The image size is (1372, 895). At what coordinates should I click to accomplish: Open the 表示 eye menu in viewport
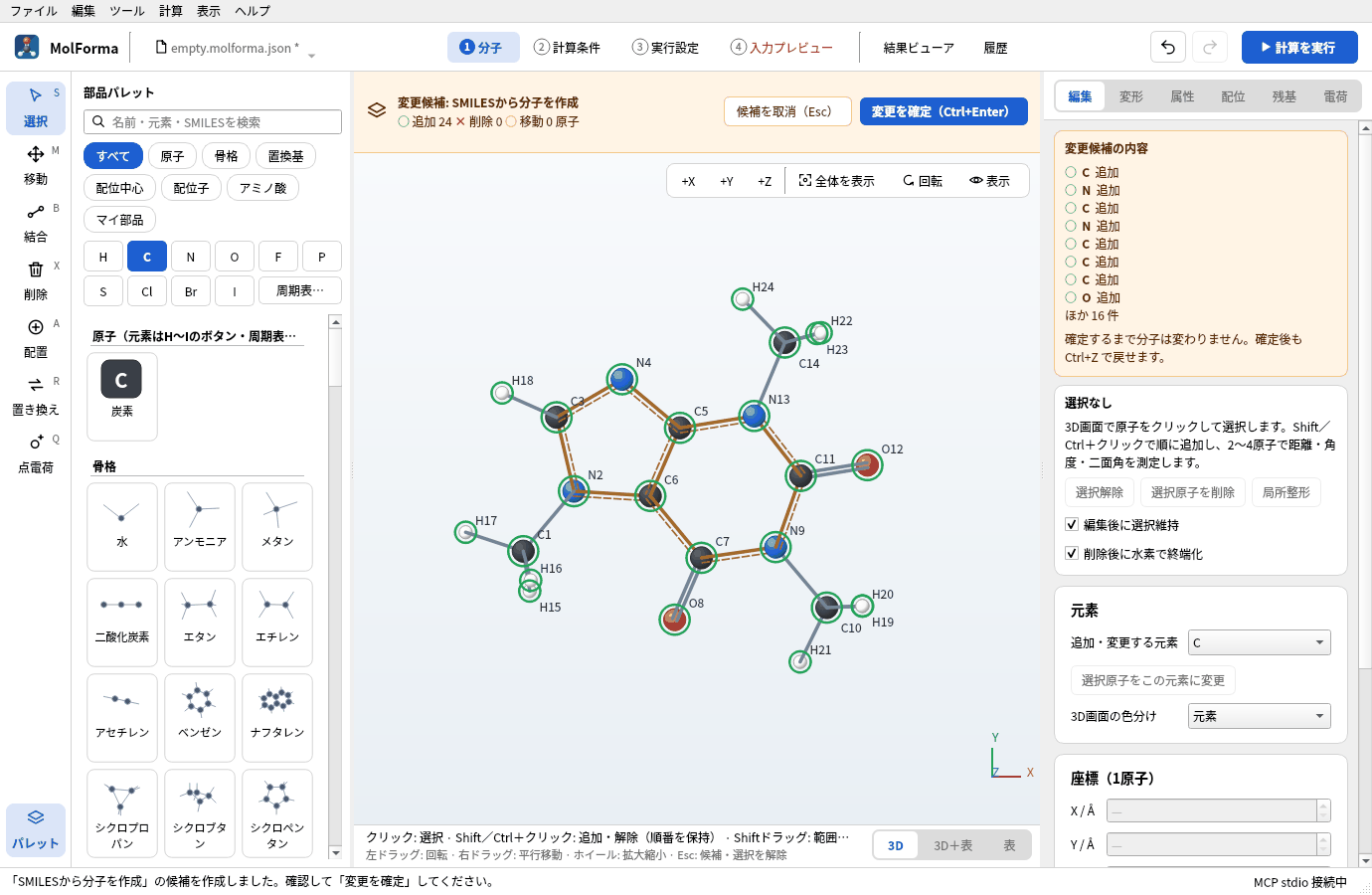[x=990, y=181]
